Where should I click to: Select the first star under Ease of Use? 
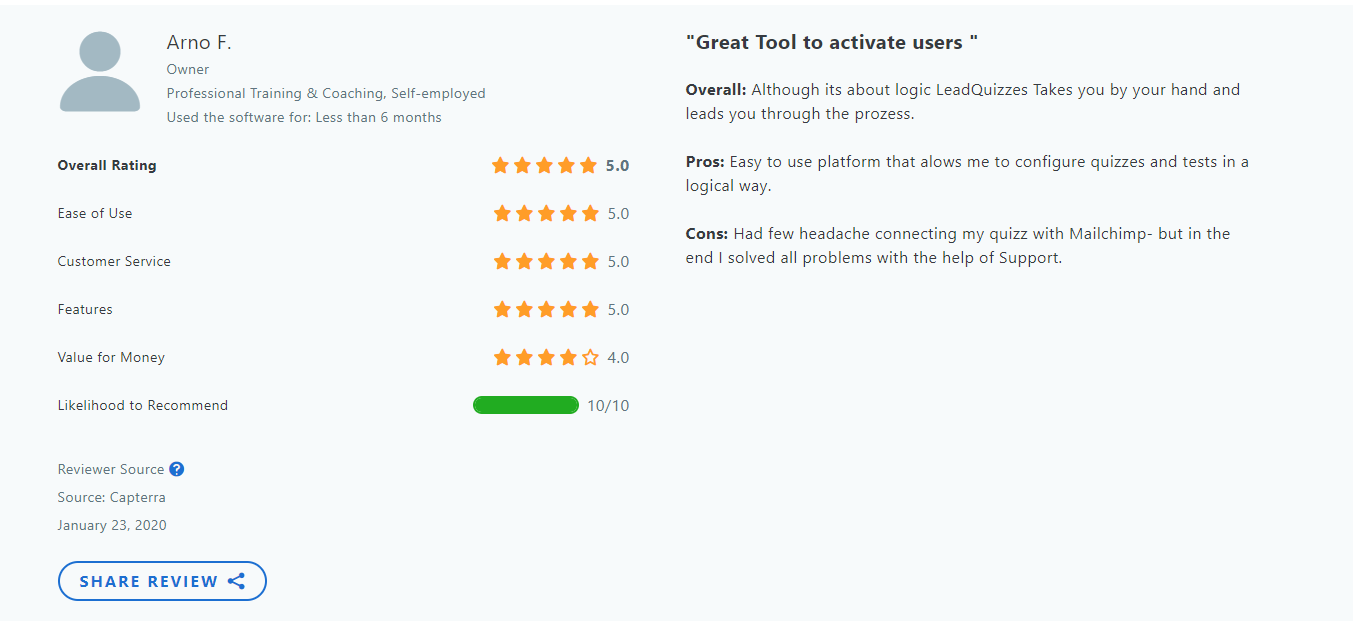[x=502, y=213]
